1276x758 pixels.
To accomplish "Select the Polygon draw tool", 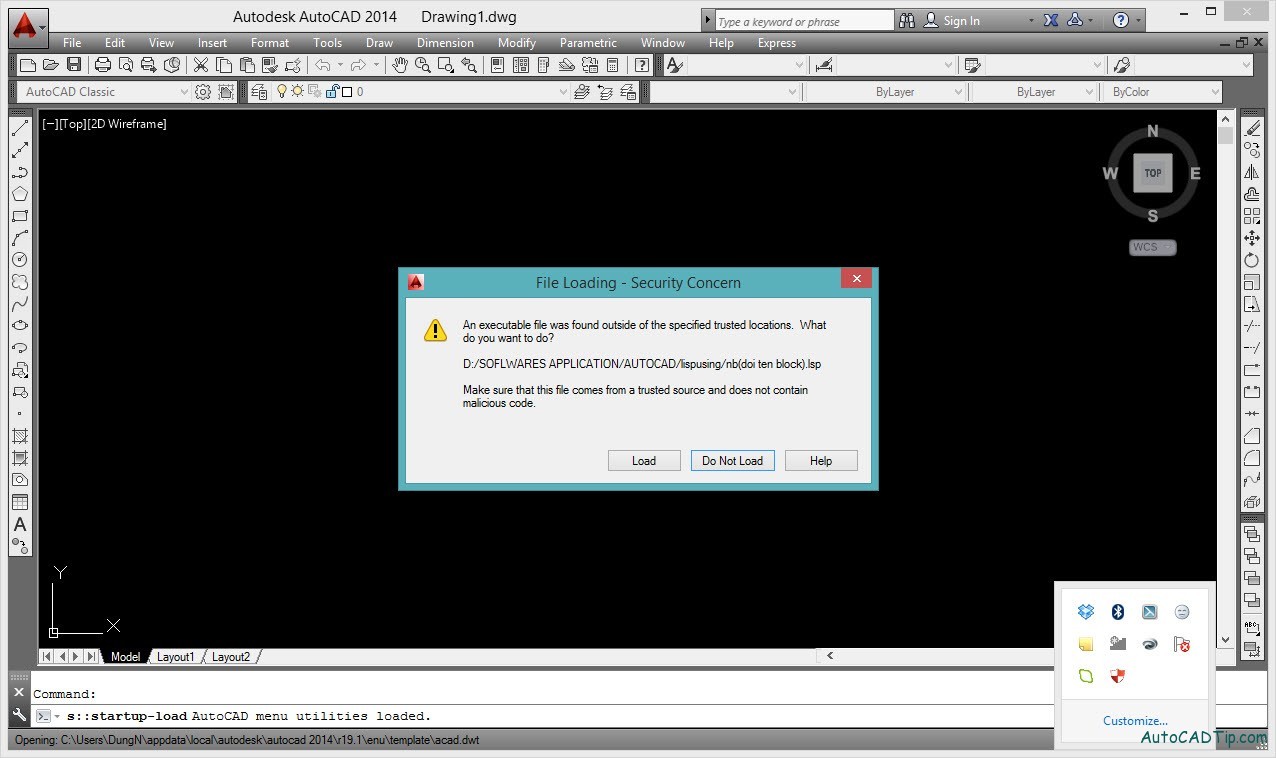I will click(x=20, y=194).
